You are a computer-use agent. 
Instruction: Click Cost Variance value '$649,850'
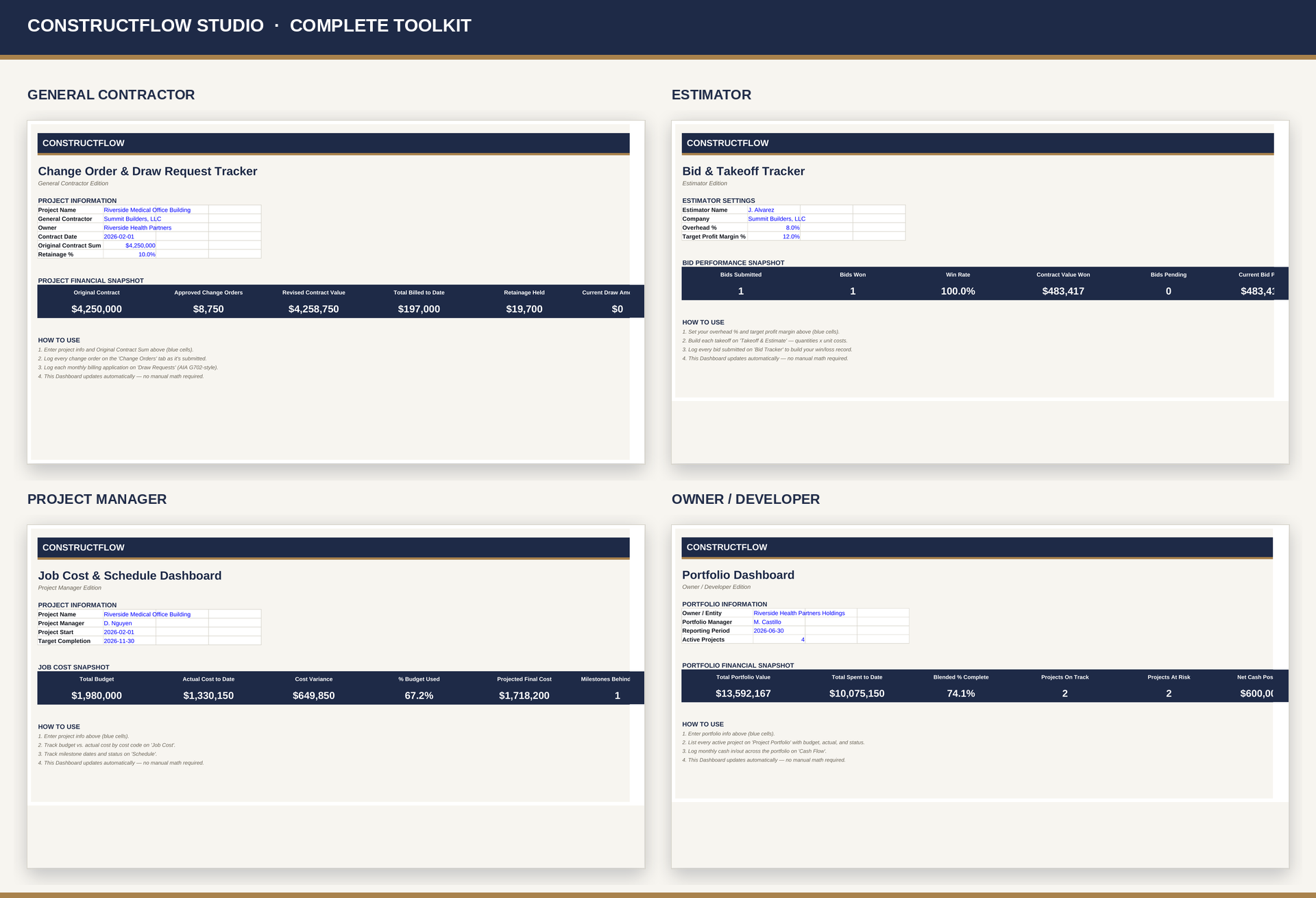(314, 696)
